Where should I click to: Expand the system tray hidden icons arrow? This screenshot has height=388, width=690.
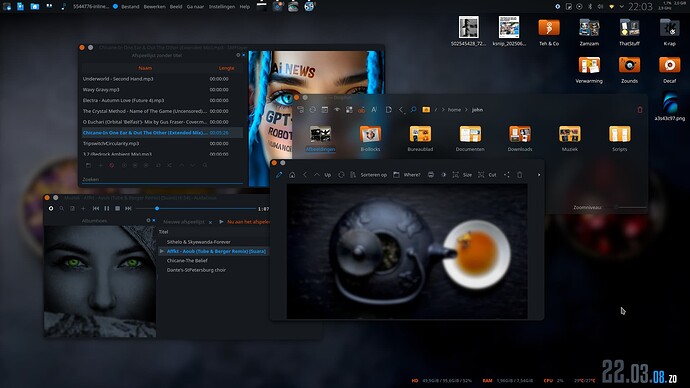(x=621, y=7)
